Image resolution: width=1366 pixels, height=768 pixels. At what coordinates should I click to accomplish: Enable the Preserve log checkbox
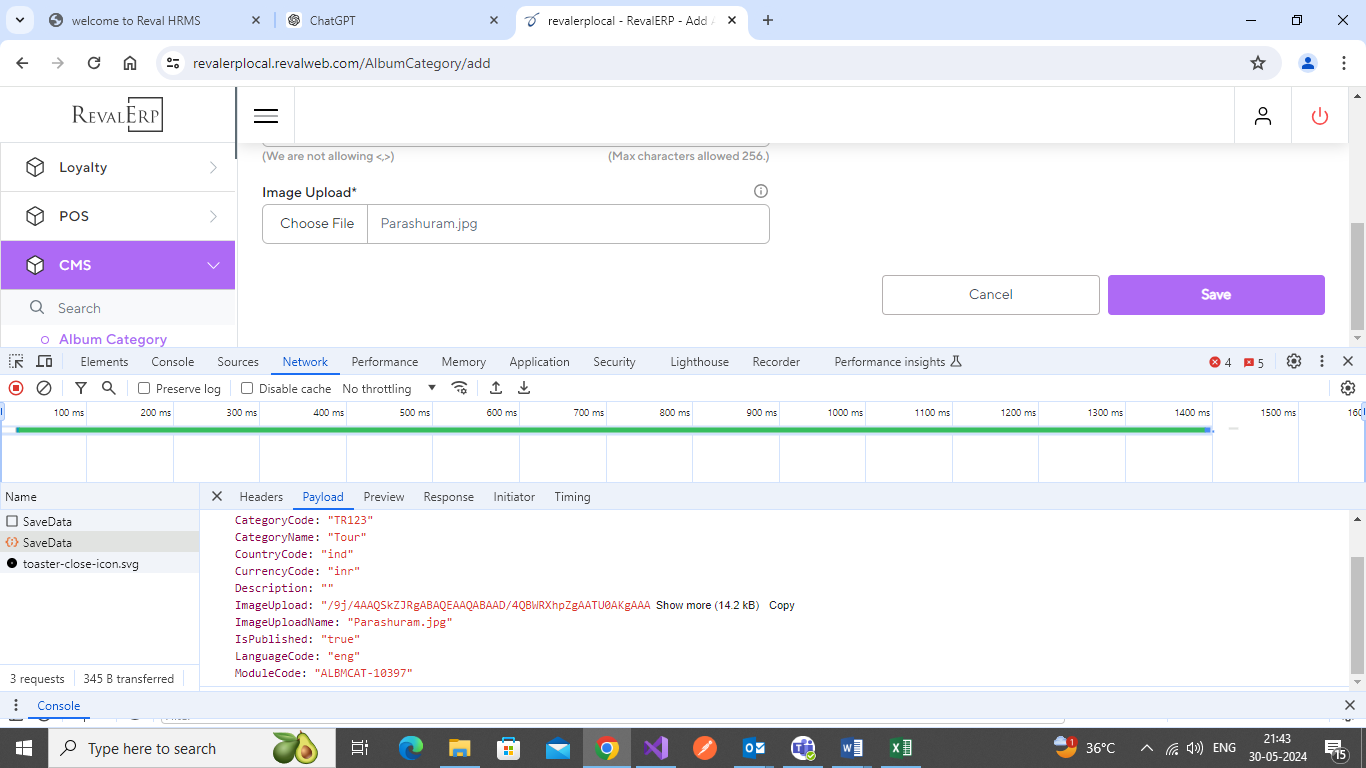(144, 388)
